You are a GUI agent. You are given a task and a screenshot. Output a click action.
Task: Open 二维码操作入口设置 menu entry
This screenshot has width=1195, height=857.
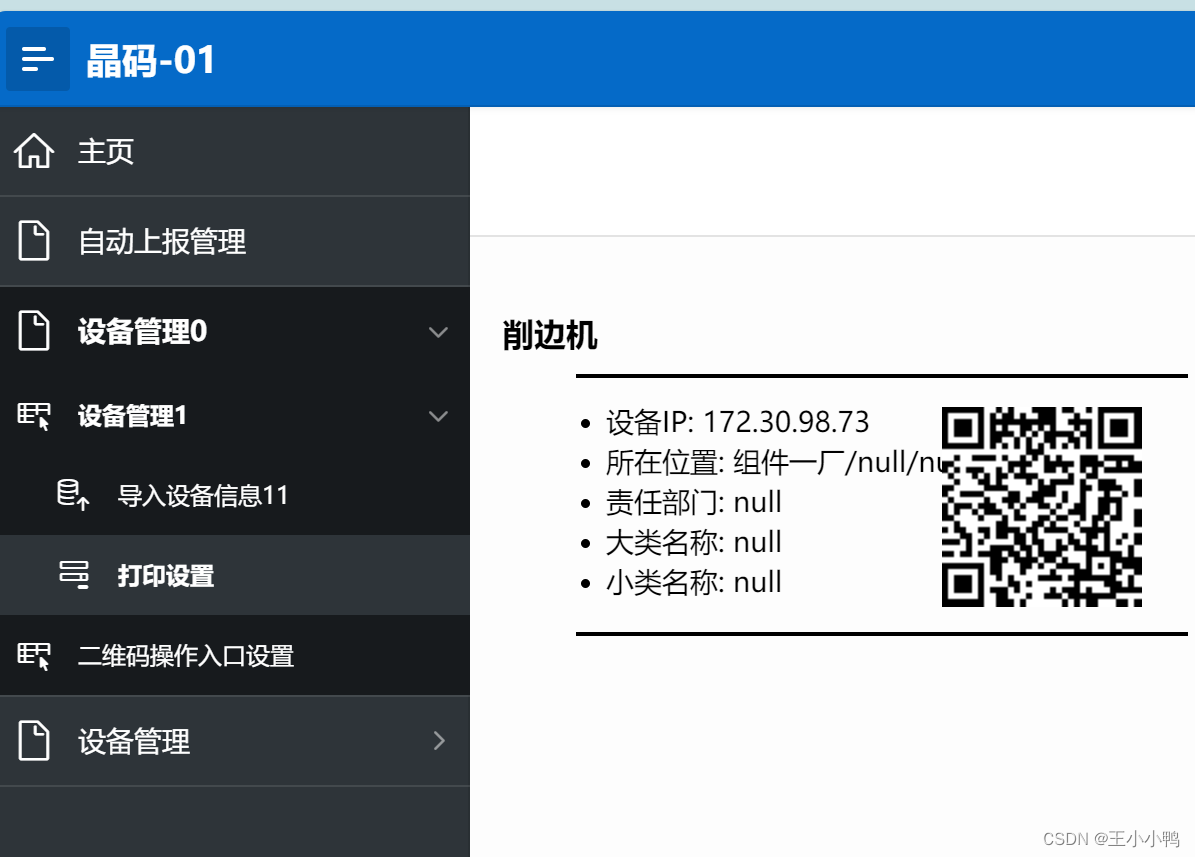tap(235, 656)
